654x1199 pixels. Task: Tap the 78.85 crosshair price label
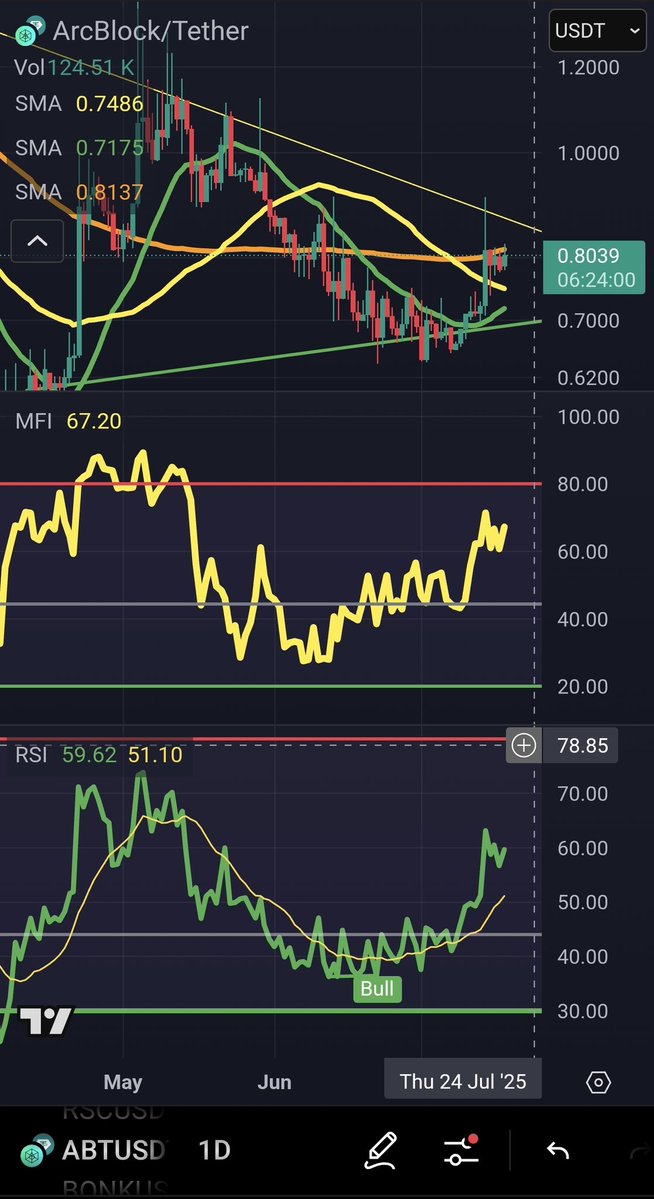[583, 745]
